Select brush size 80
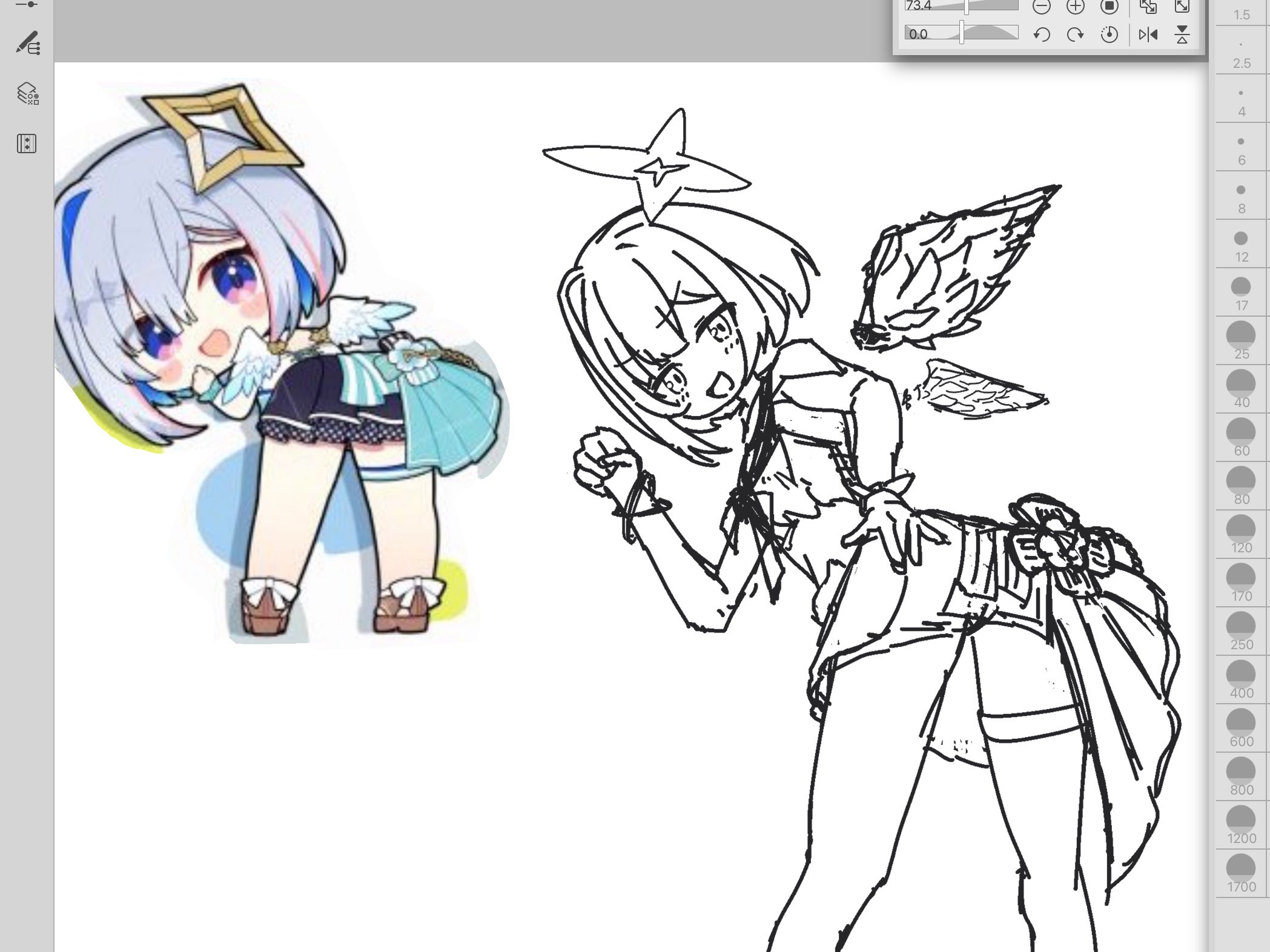The image size is (1270, 952). 1242,487
